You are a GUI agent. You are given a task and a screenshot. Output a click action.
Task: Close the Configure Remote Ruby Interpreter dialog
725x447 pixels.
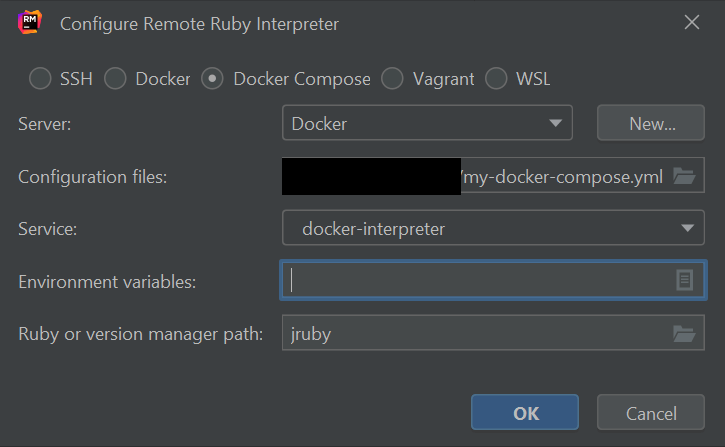click(691, 23)
